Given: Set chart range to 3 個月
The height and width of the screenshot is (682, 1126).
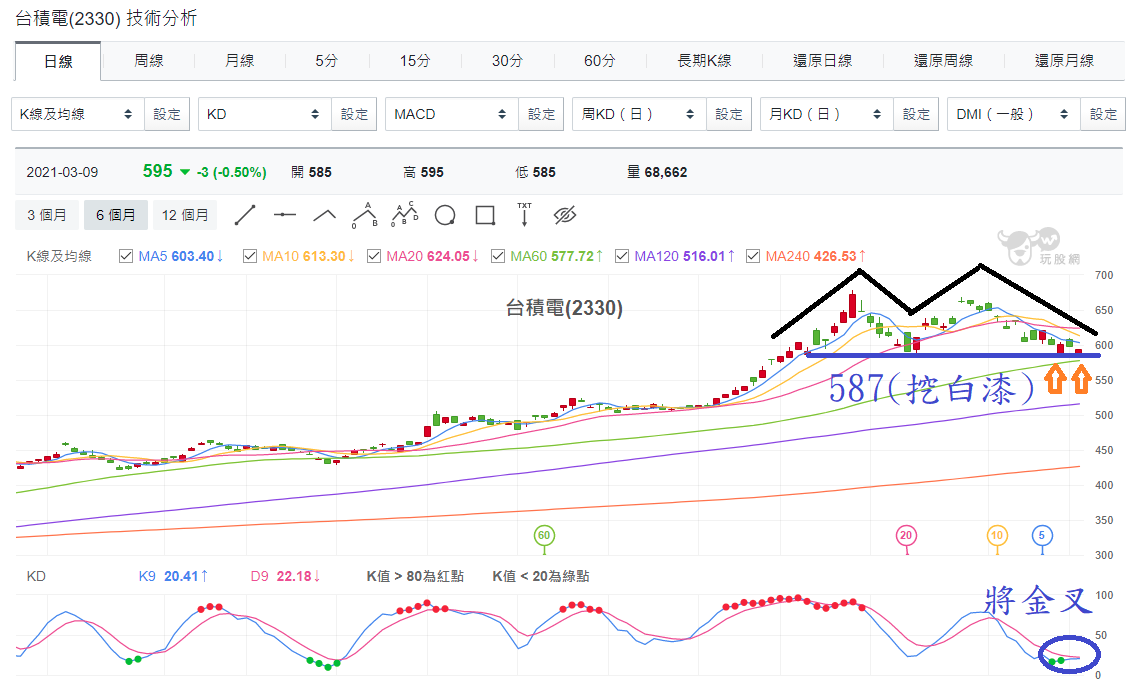Looking at the screenshot, I should [47, 215].
